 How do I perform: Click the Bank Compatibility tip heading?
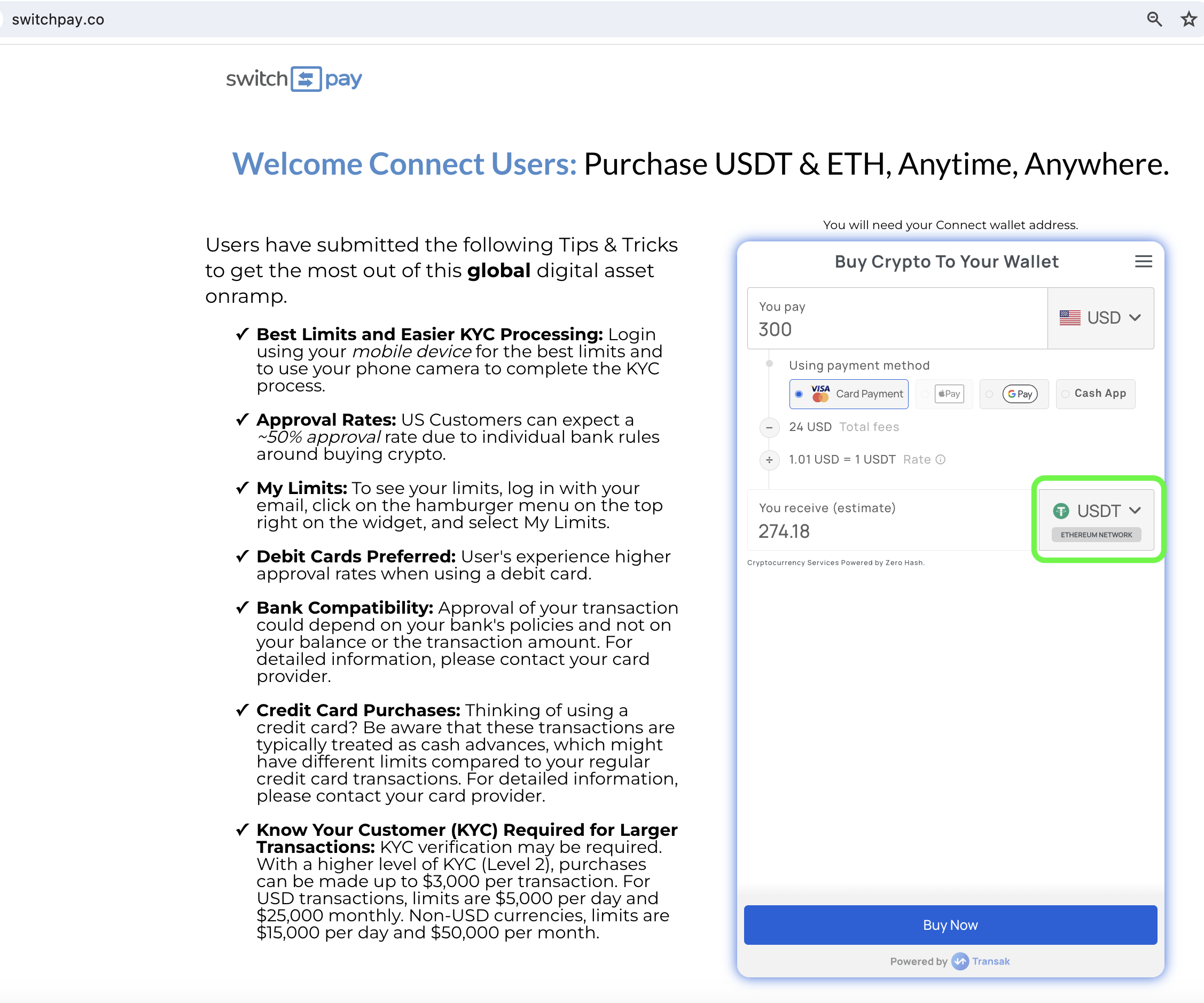[x=345, y=608]
